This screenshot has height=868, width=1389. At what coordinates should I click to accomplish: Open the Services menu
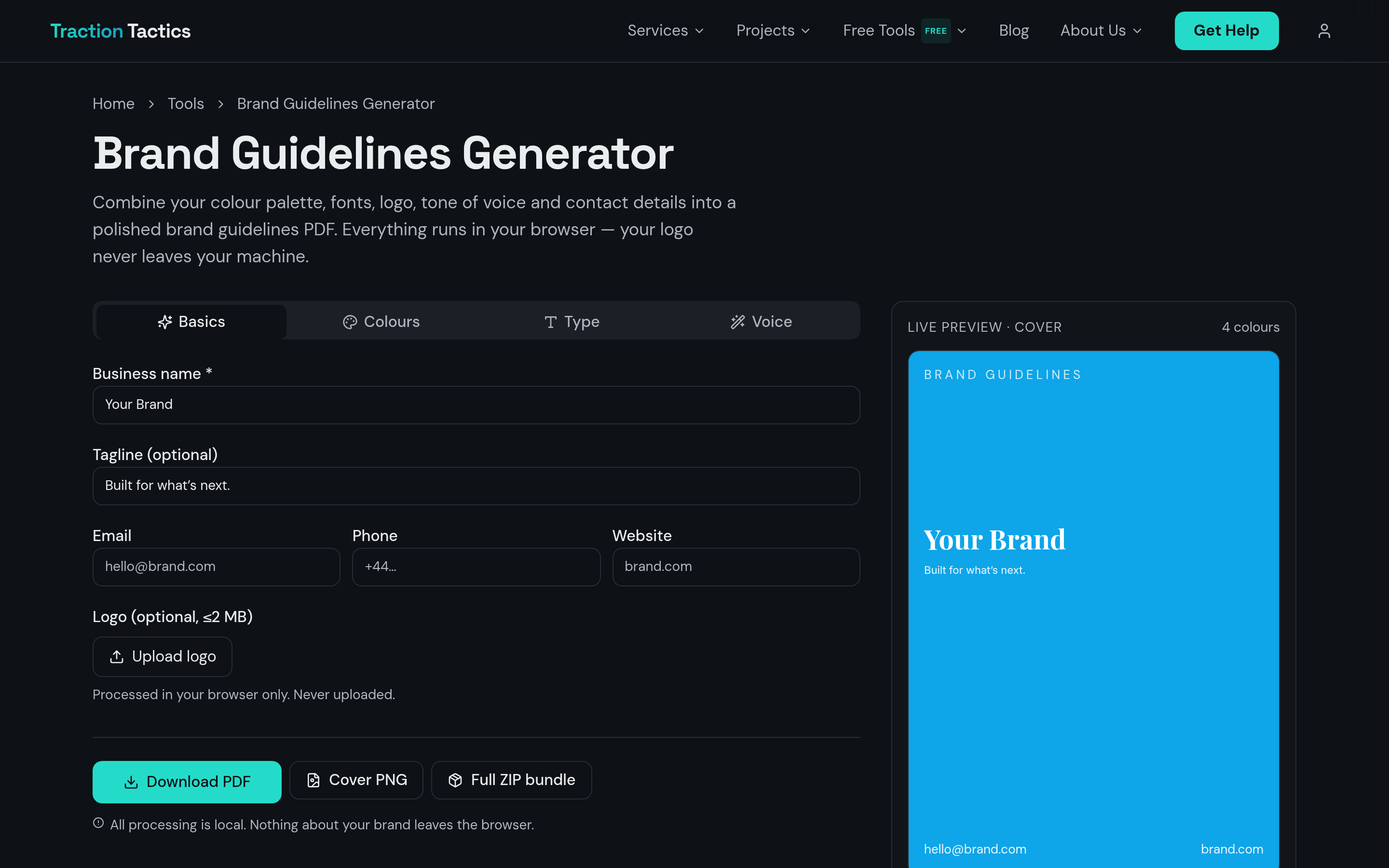coord(666,31)
